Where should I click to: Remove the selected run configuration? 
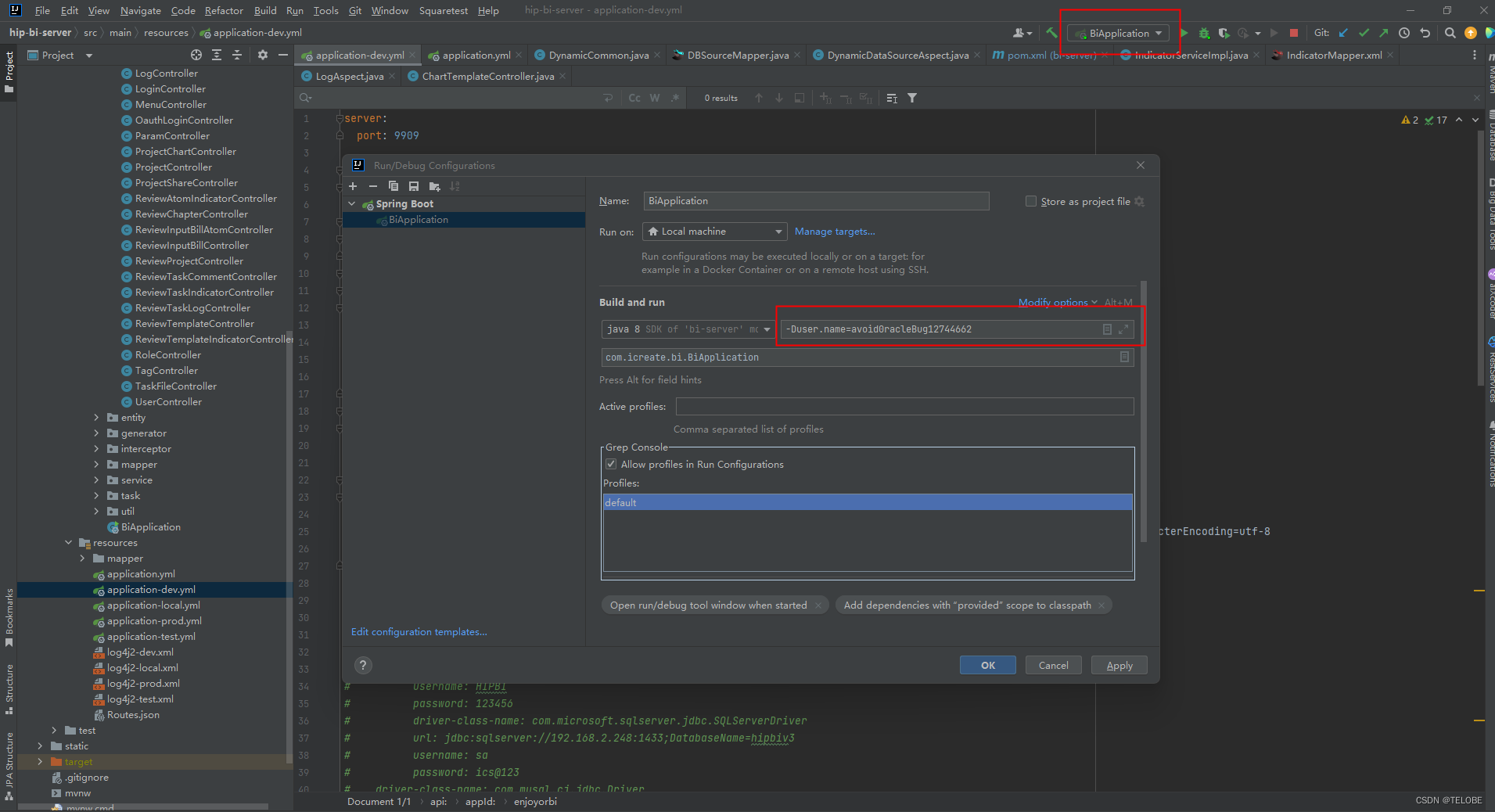point(373,186)
